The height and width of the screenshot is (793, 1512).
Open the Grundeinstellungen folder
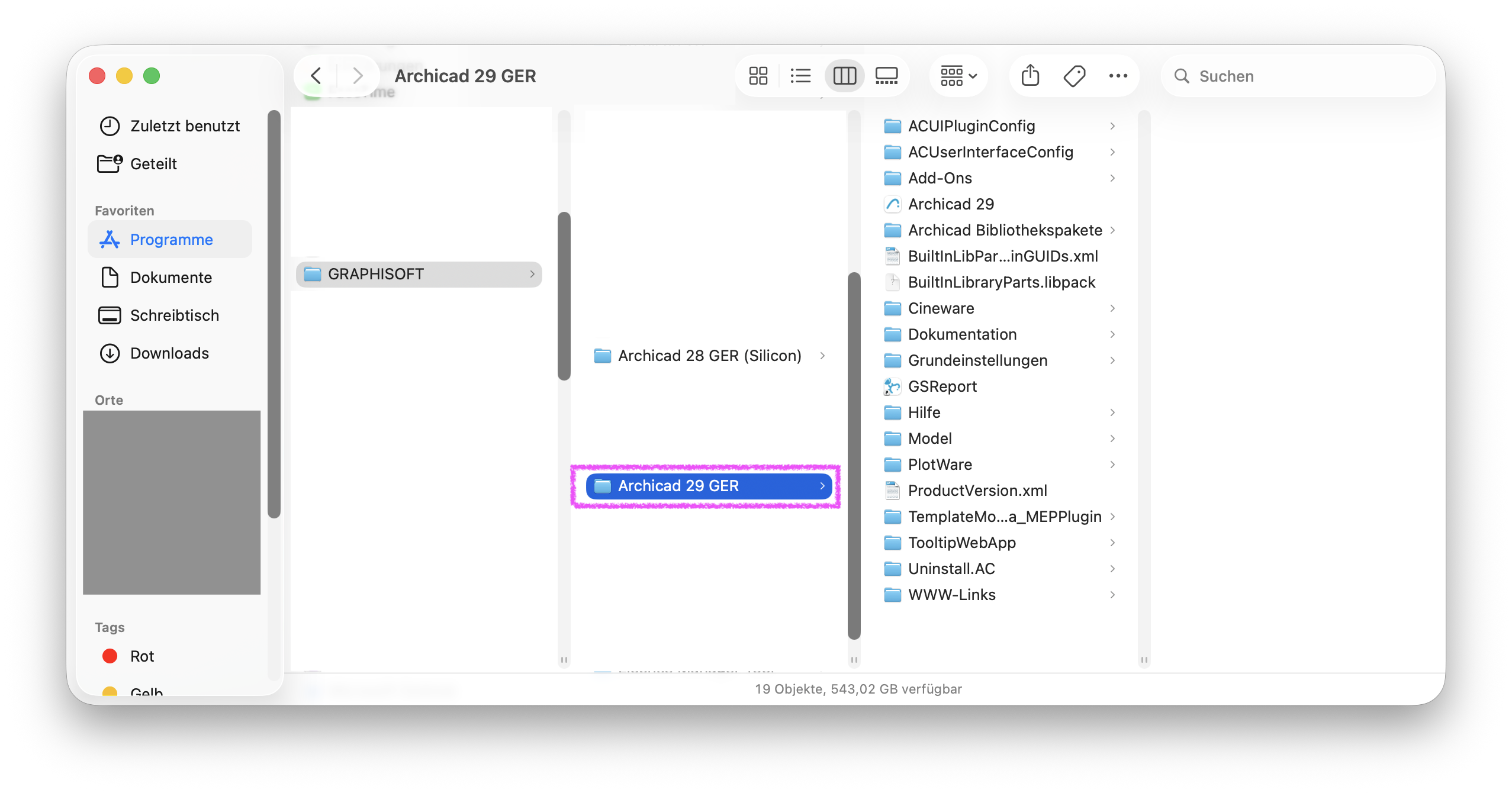(x=999, y=360)
